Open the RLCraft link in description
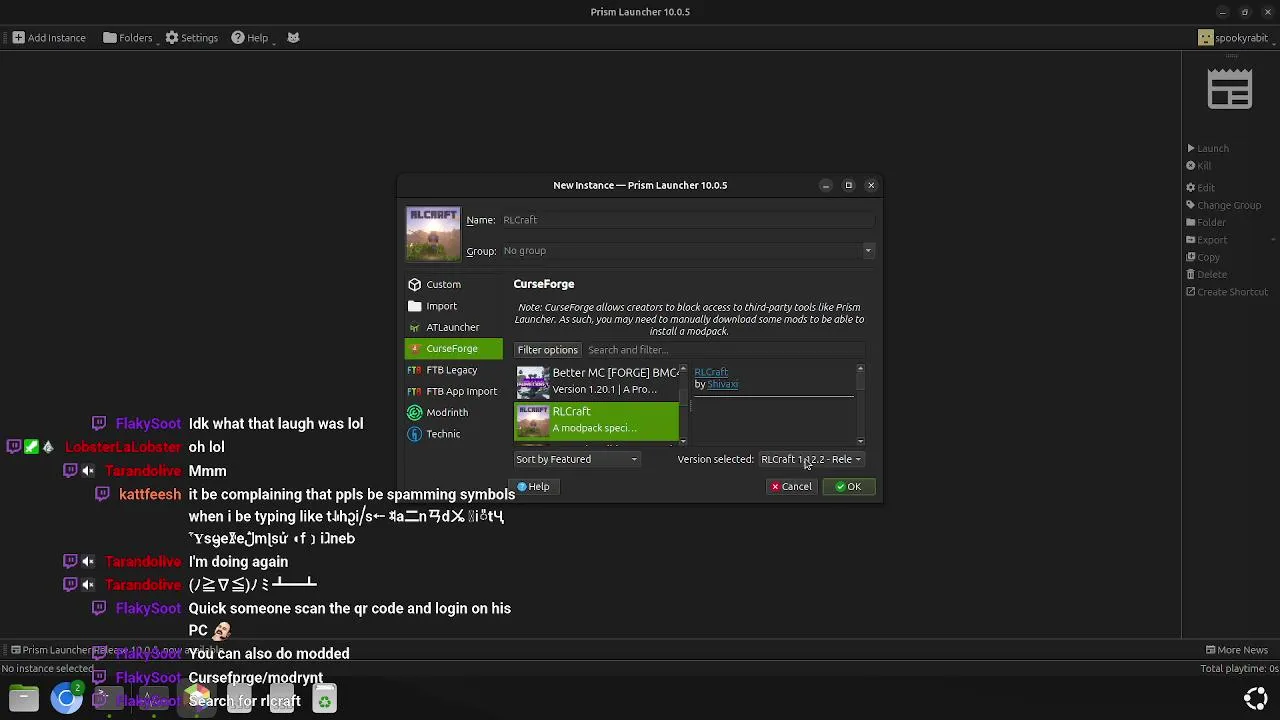The image size is (1280, 720). point(711,372)
